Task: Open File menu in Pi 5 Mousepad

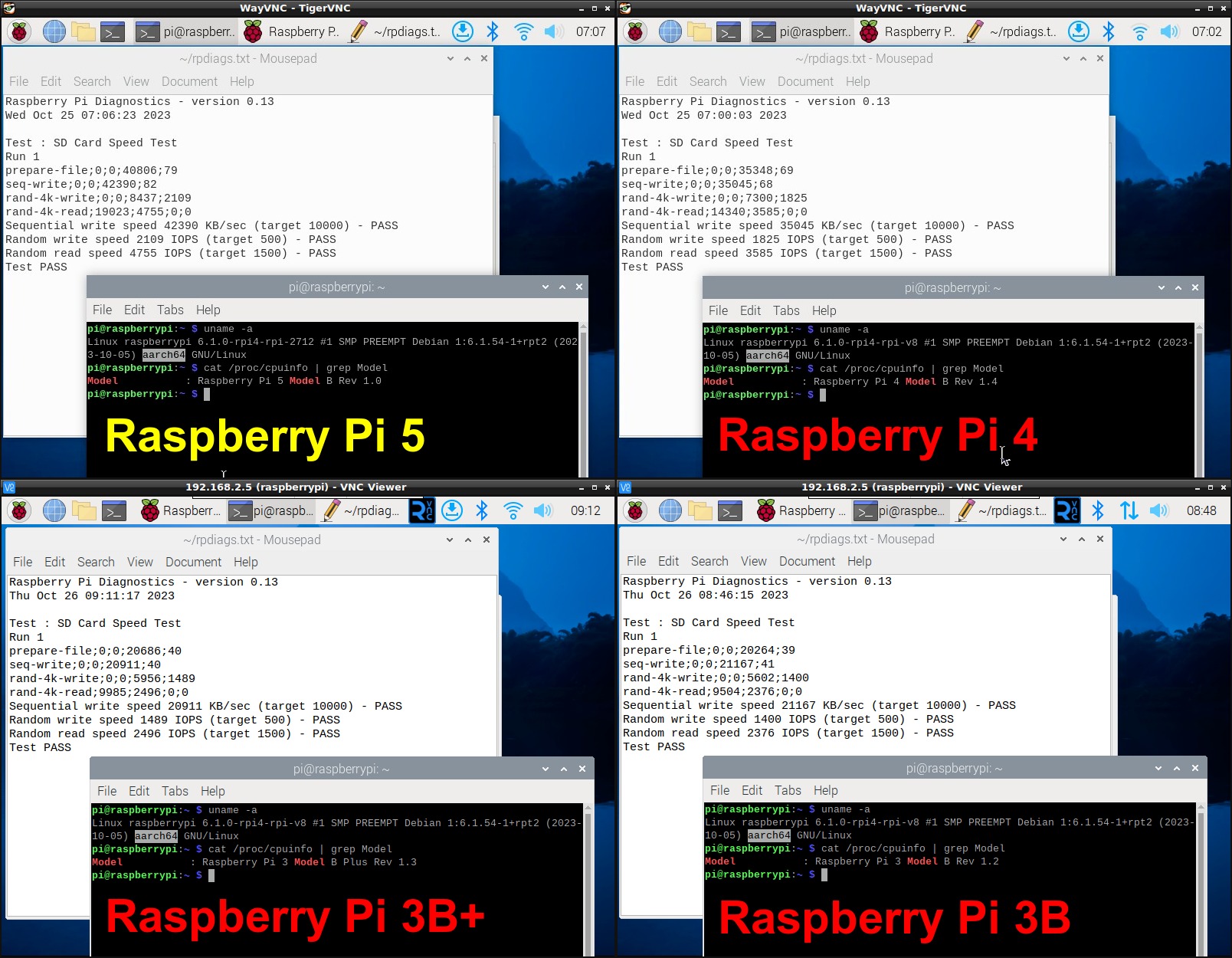Action: [x=19, y=81]
